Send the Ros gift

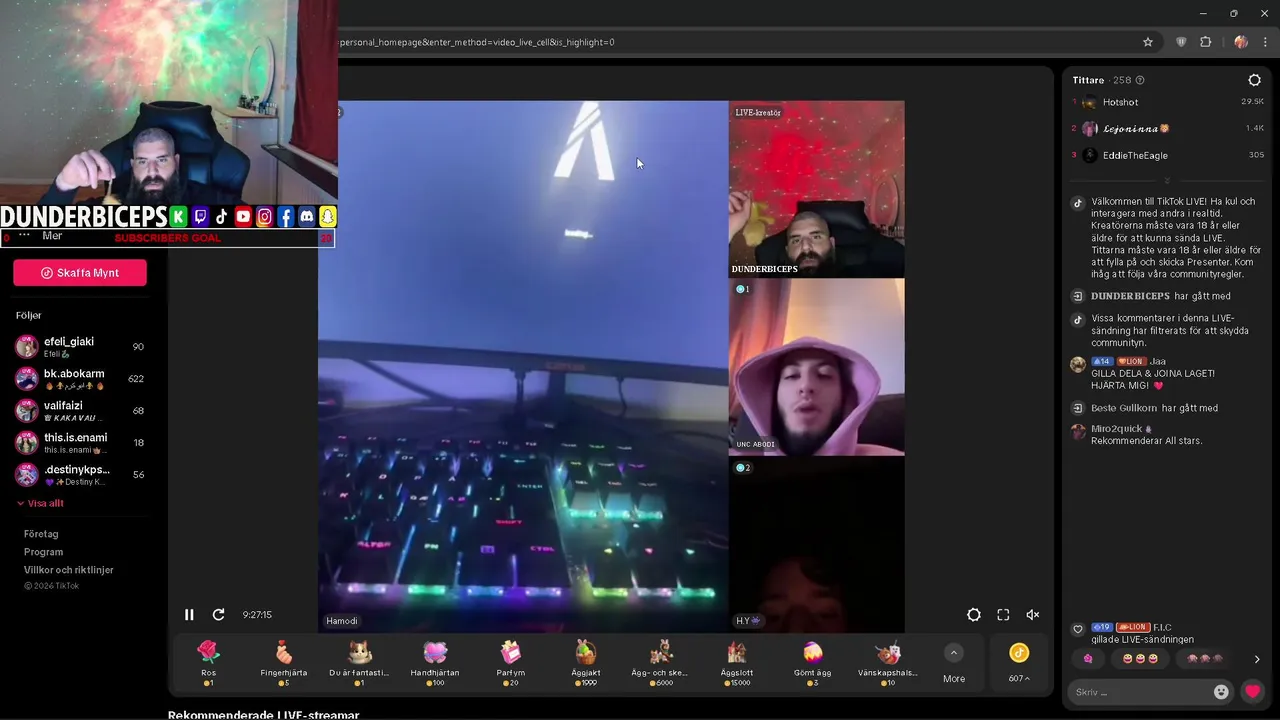(208, 663)
